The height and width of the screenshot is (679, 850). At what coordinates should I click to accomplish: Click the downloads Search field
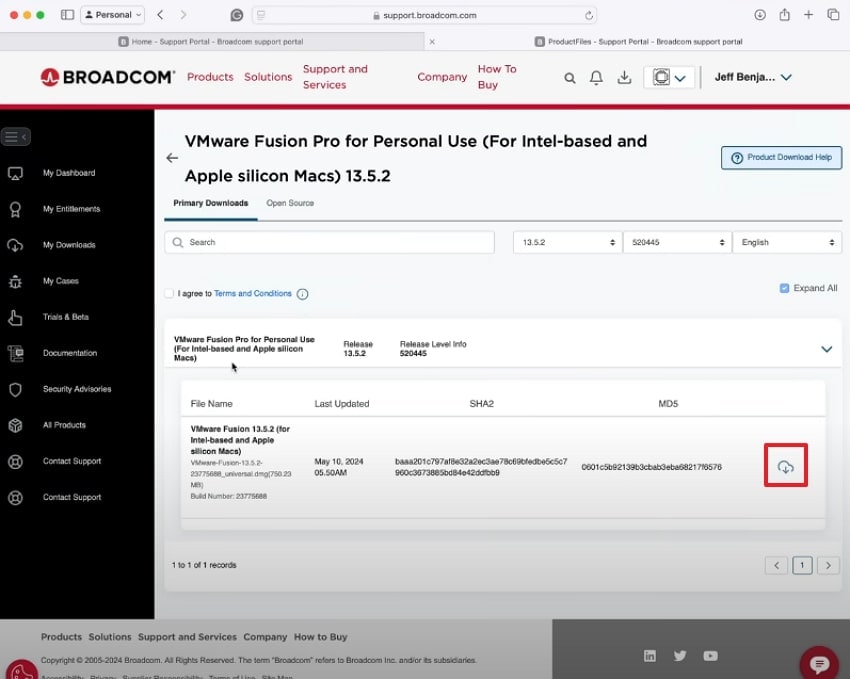[x=330, y=242]
